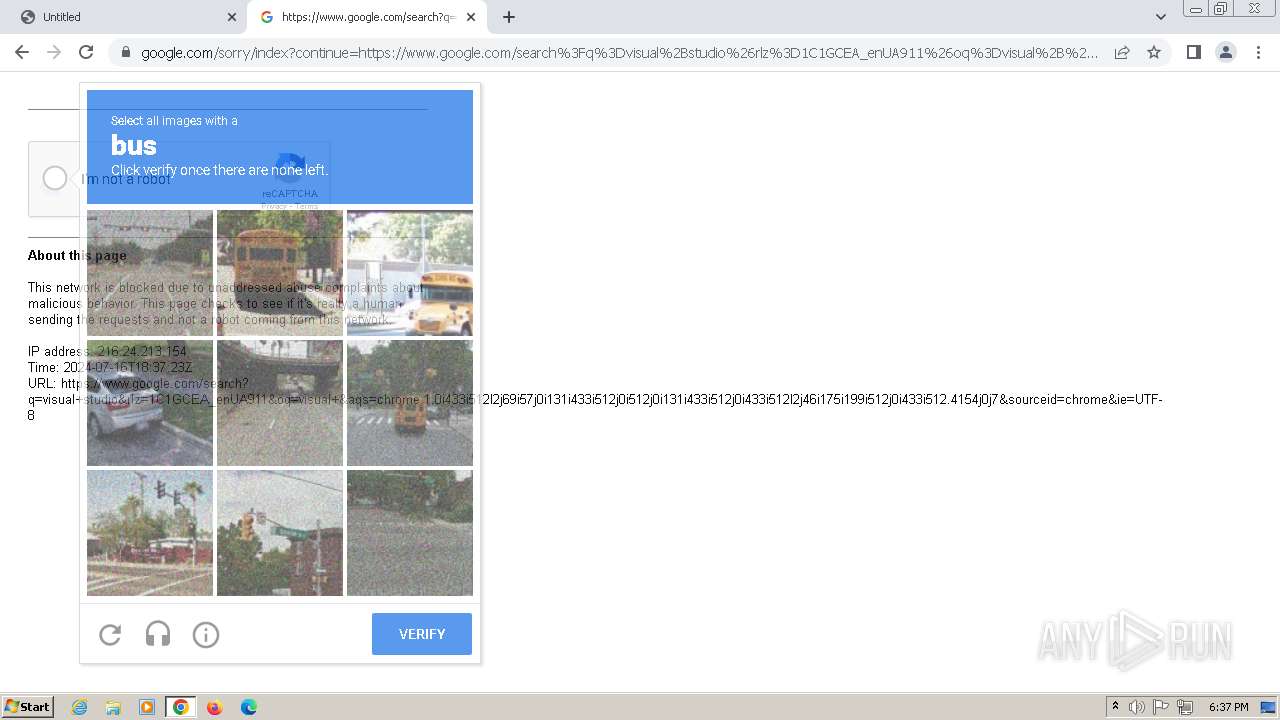
Task: Bookmark this page with star
Action: (1154, 52)
